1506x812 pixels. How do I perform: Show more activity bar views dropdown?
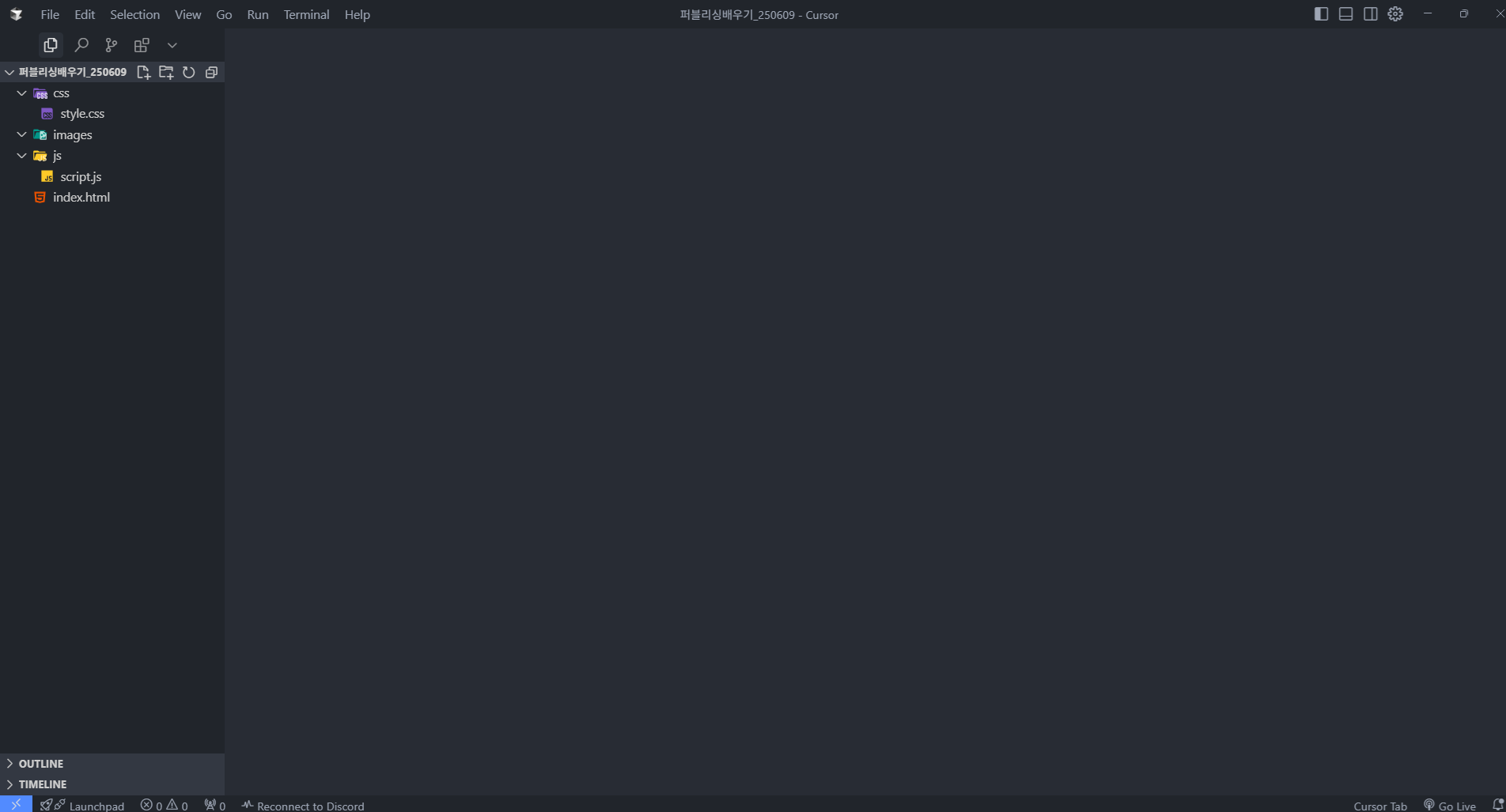[172, 45]
